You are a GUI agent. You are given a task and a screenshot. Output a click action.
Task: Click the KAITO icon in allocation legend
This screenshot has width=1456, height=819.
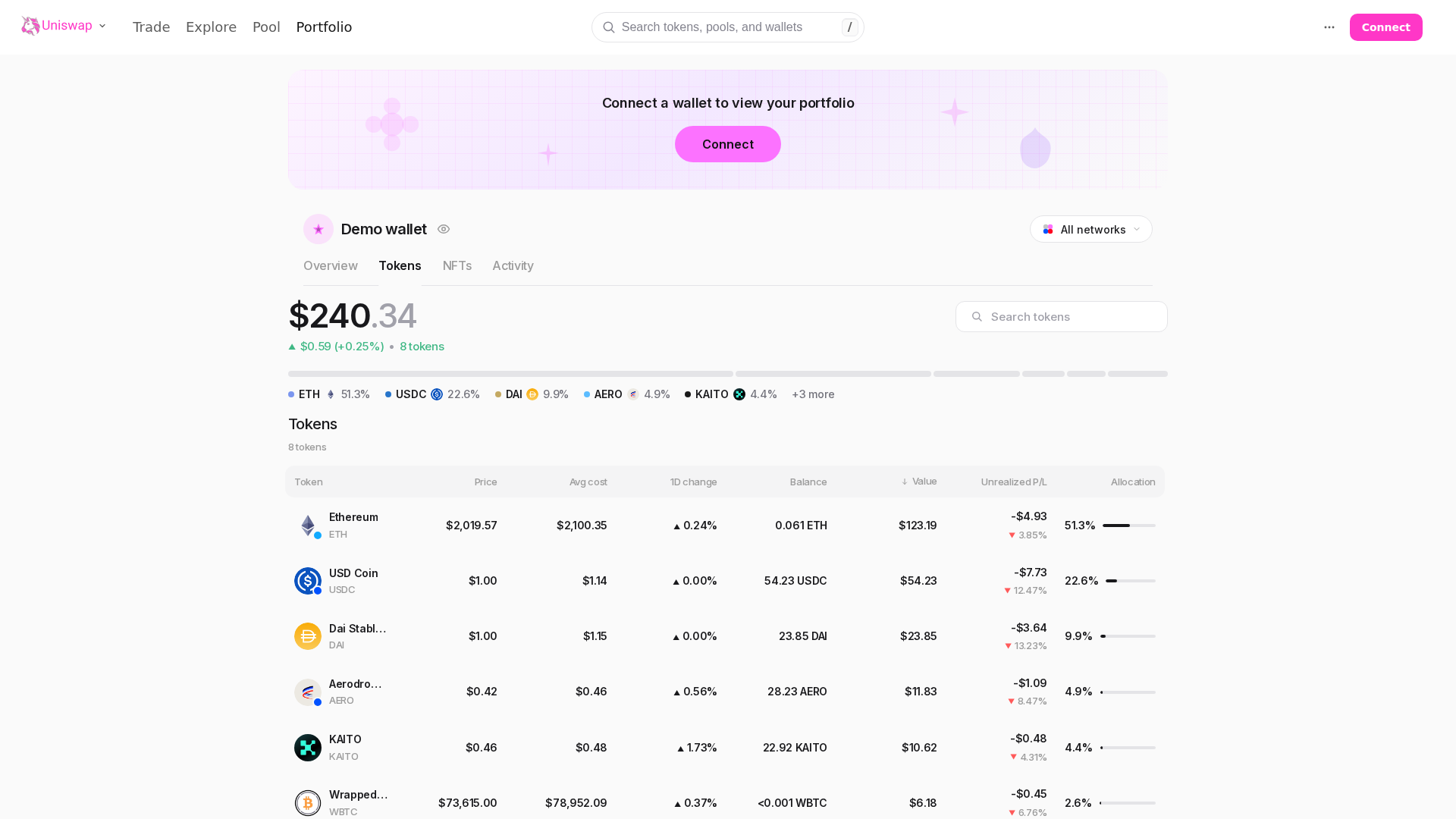(x=739, y=394)
